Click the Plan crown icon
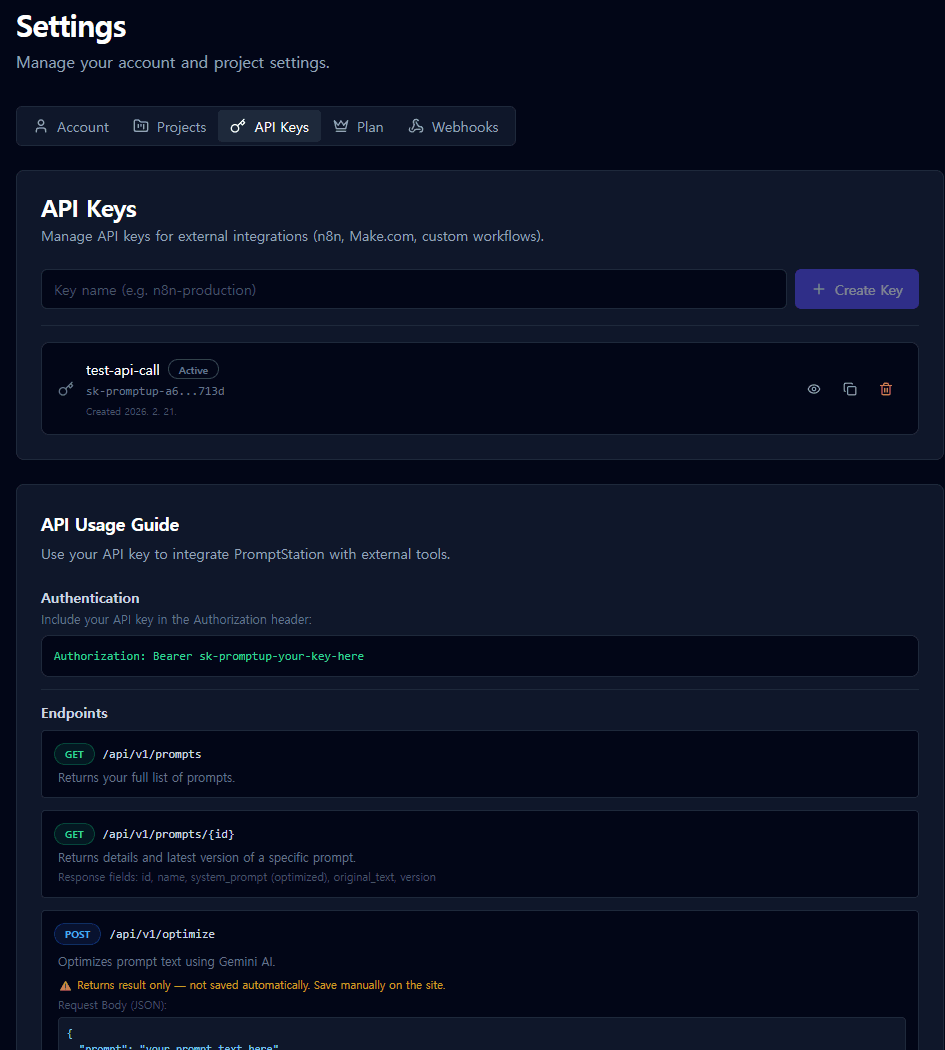The width and height of the screenshot is (945, 1050). pos(340,126)
